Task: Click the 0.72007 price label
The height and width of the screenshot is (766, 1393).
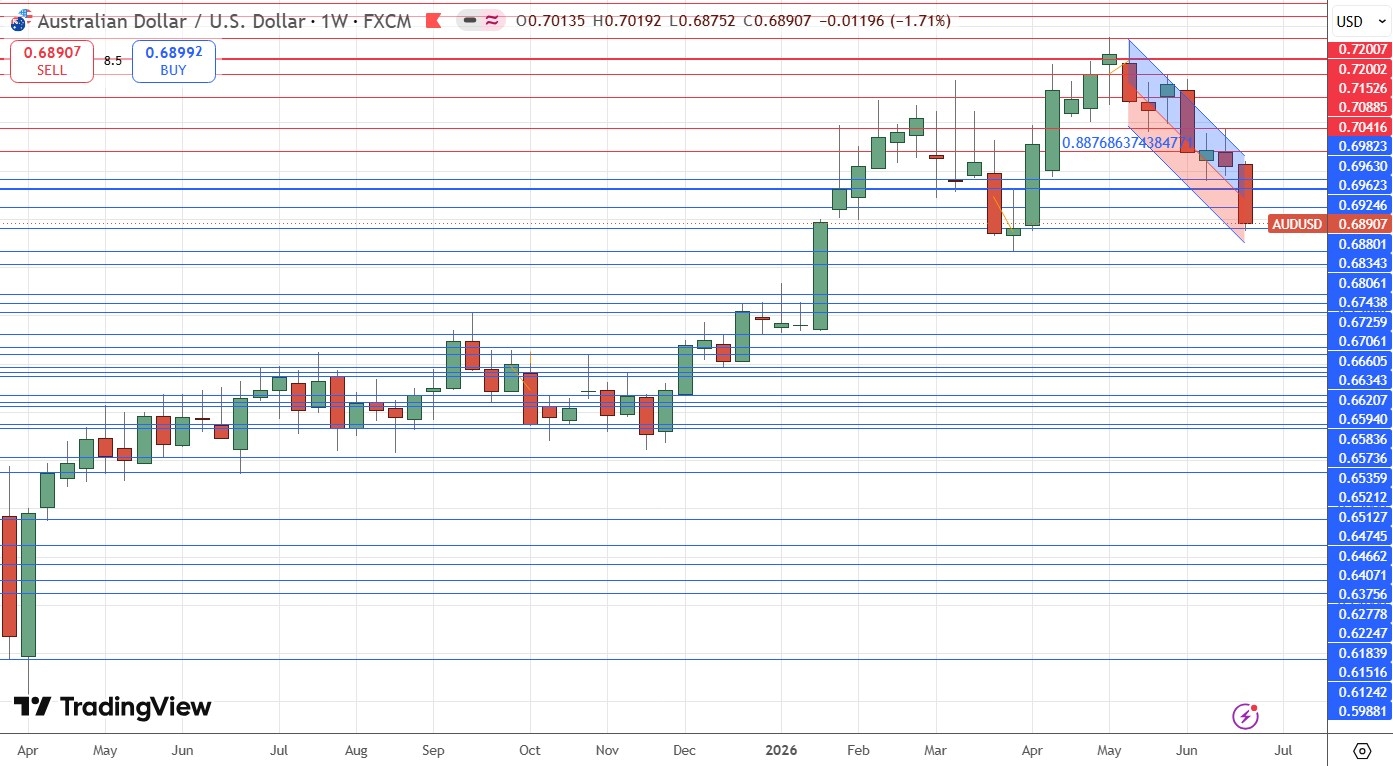Action: coord(1361,49)
